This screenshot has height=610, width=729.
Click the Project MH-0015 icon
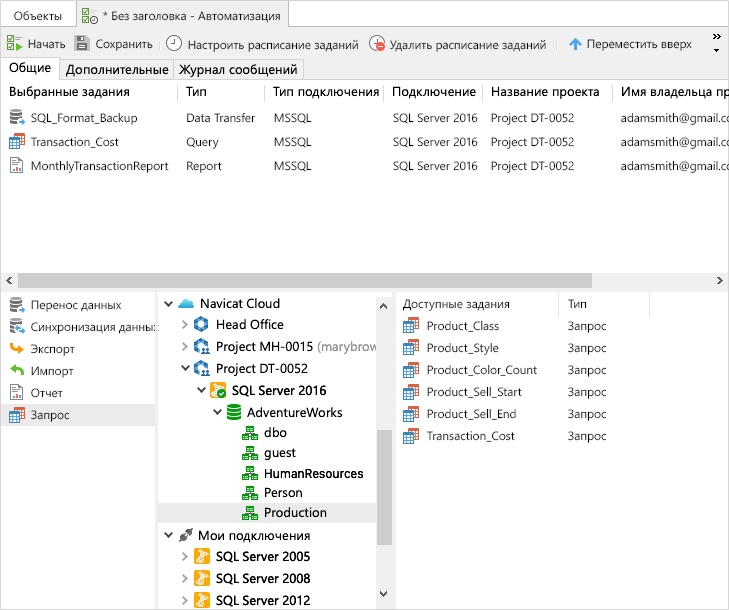coord(201,346)
